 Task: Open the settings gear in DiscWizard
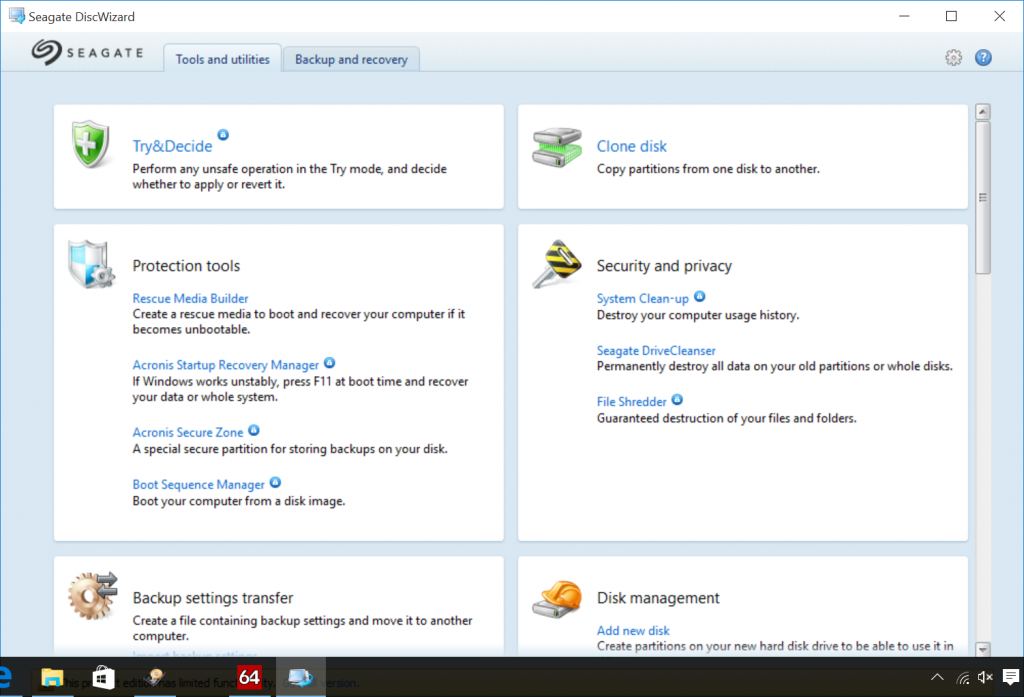pyautogui.click(x=953, y=57)
